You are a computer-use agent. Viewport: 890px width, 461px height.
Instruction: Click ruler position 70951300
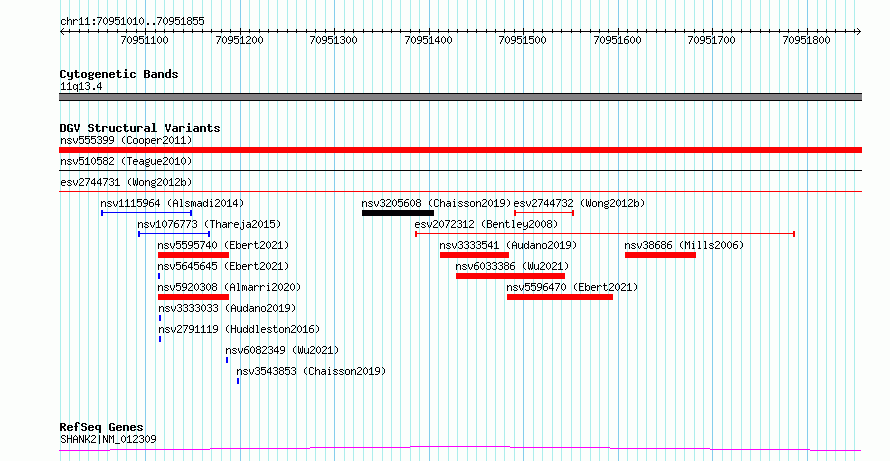tap(334, 40)
